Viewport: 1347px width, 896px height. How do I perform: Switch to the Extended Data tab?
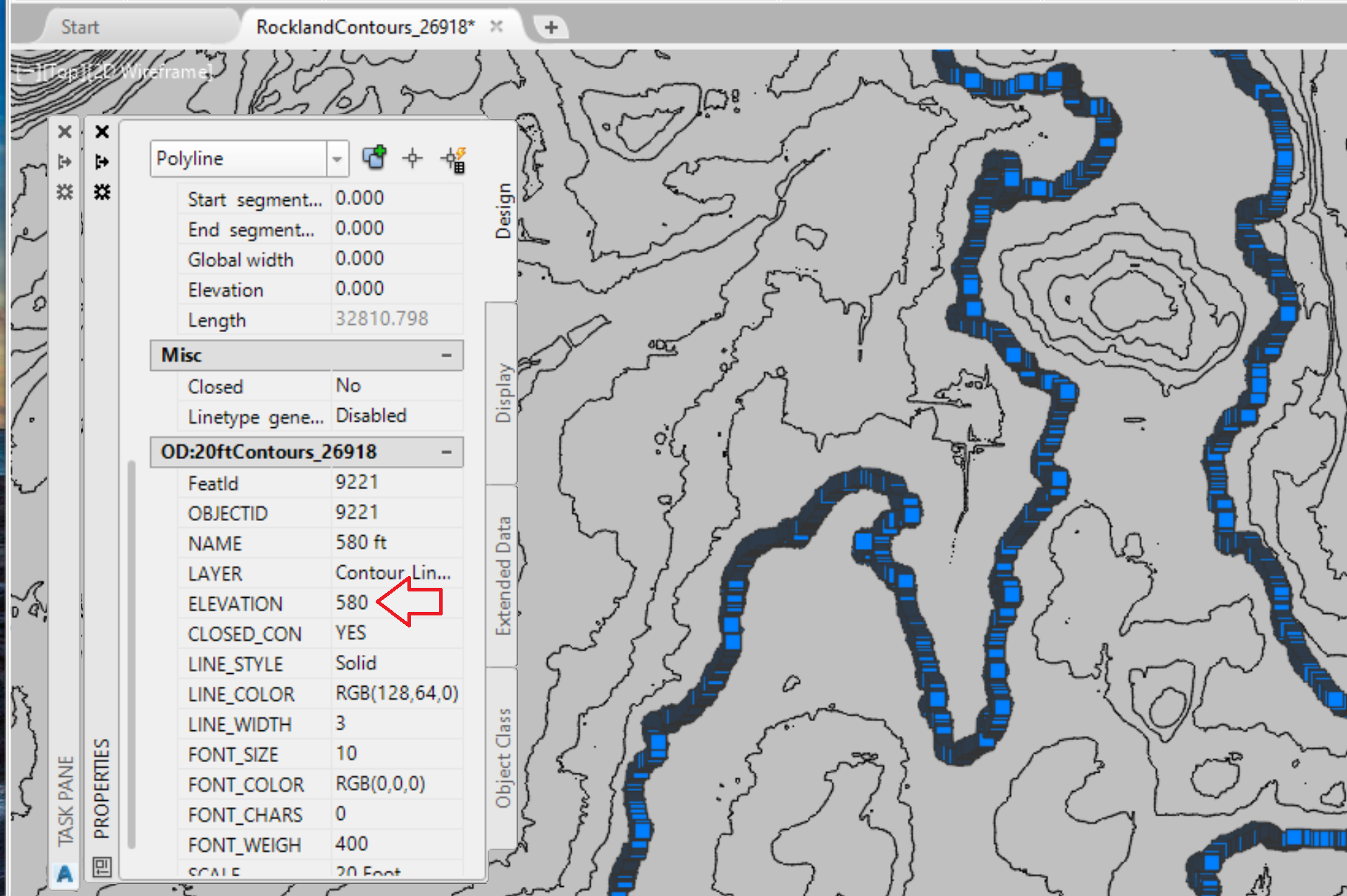pyautogui.click(x=503, y=576)
